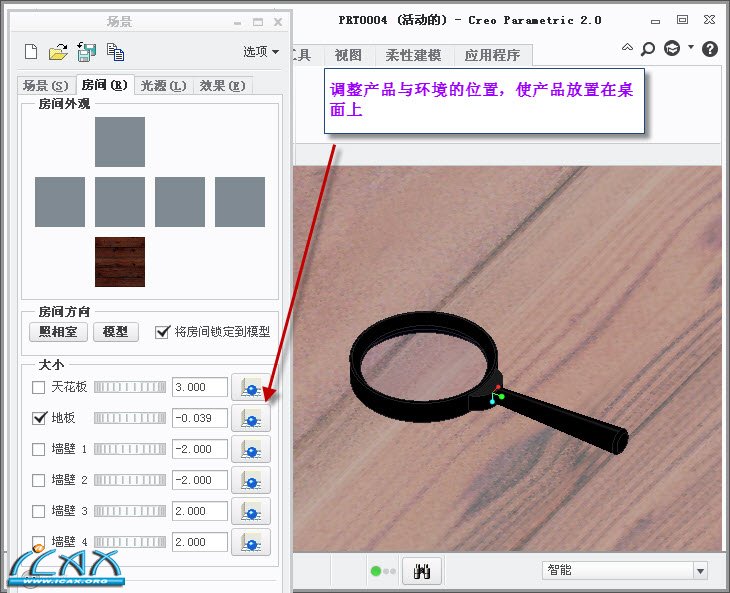Screen dimensions: 730x593
Task: Open the help question mark icon
Action: tap(710, 48)
